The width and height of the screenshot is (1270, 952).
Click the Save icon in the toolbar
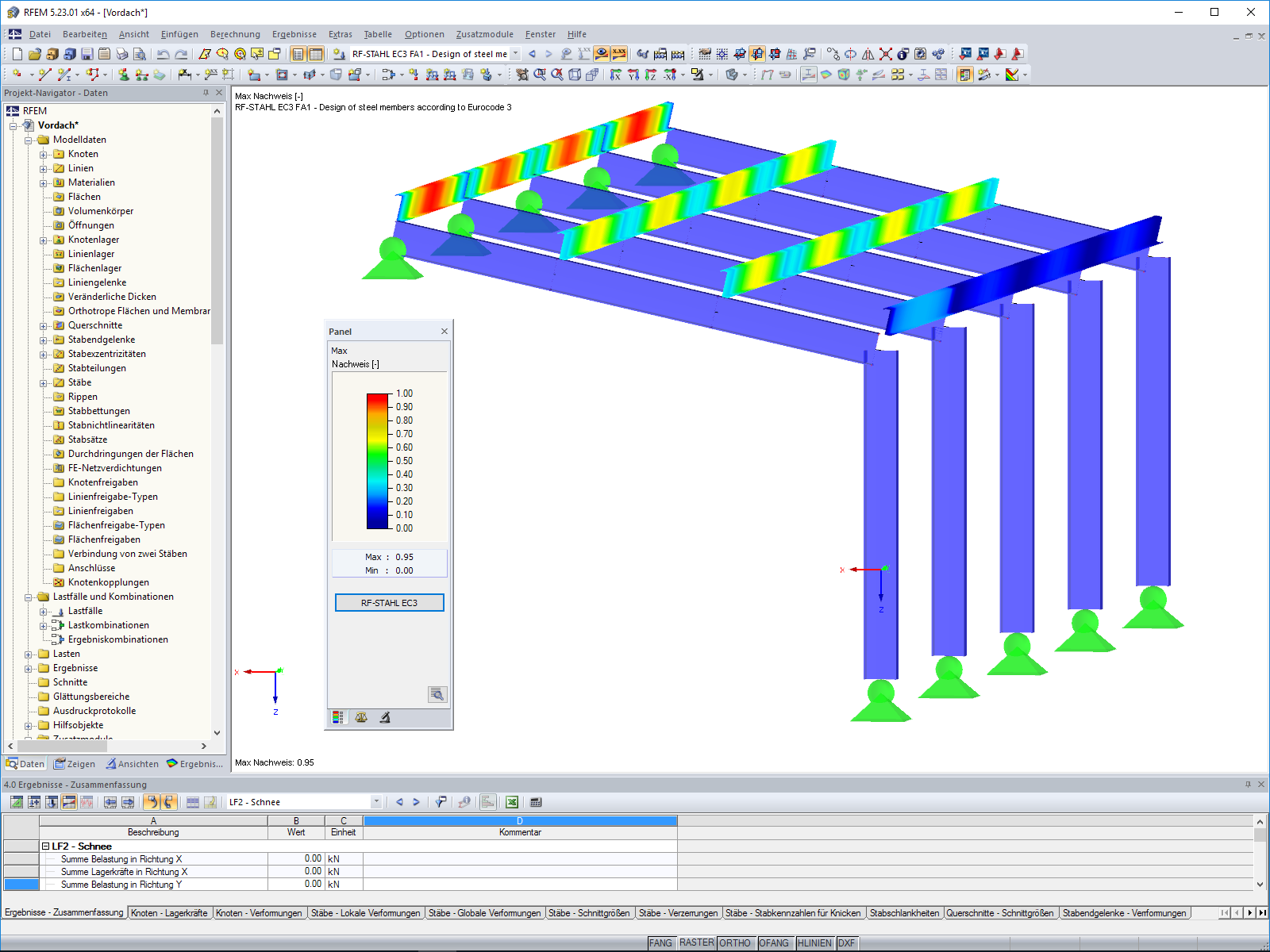tap(86, 54)
